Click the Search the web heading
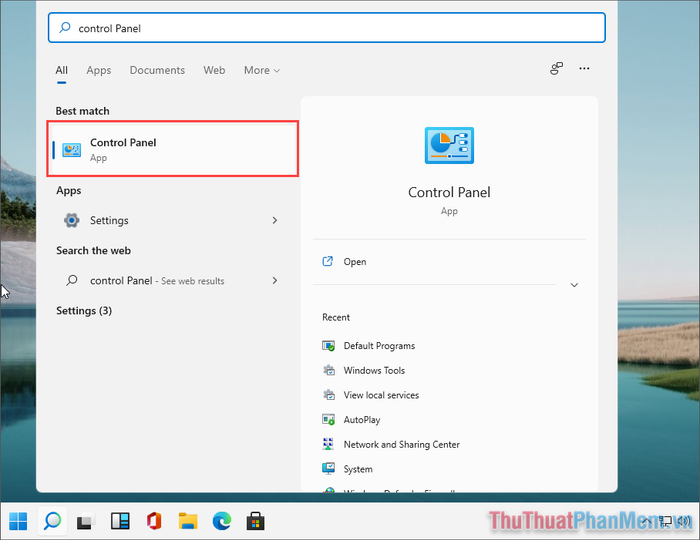The height and width of the screenshot is (540, 700). click(x=93, y=251)
